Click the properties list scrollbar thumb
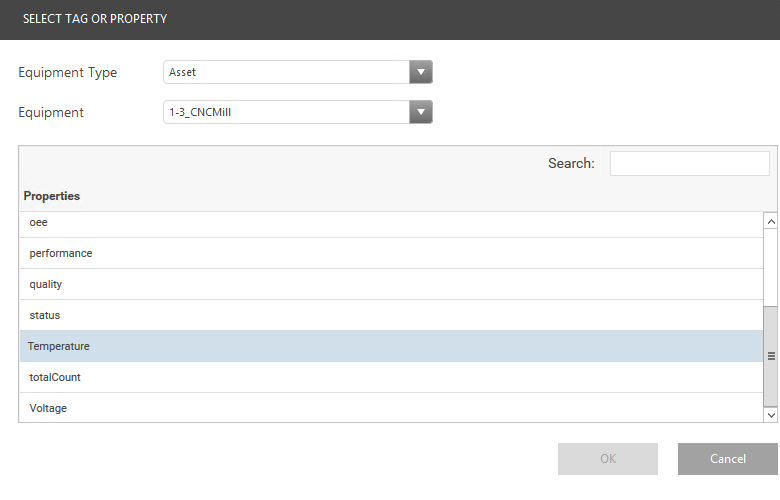 click(770, 355)
